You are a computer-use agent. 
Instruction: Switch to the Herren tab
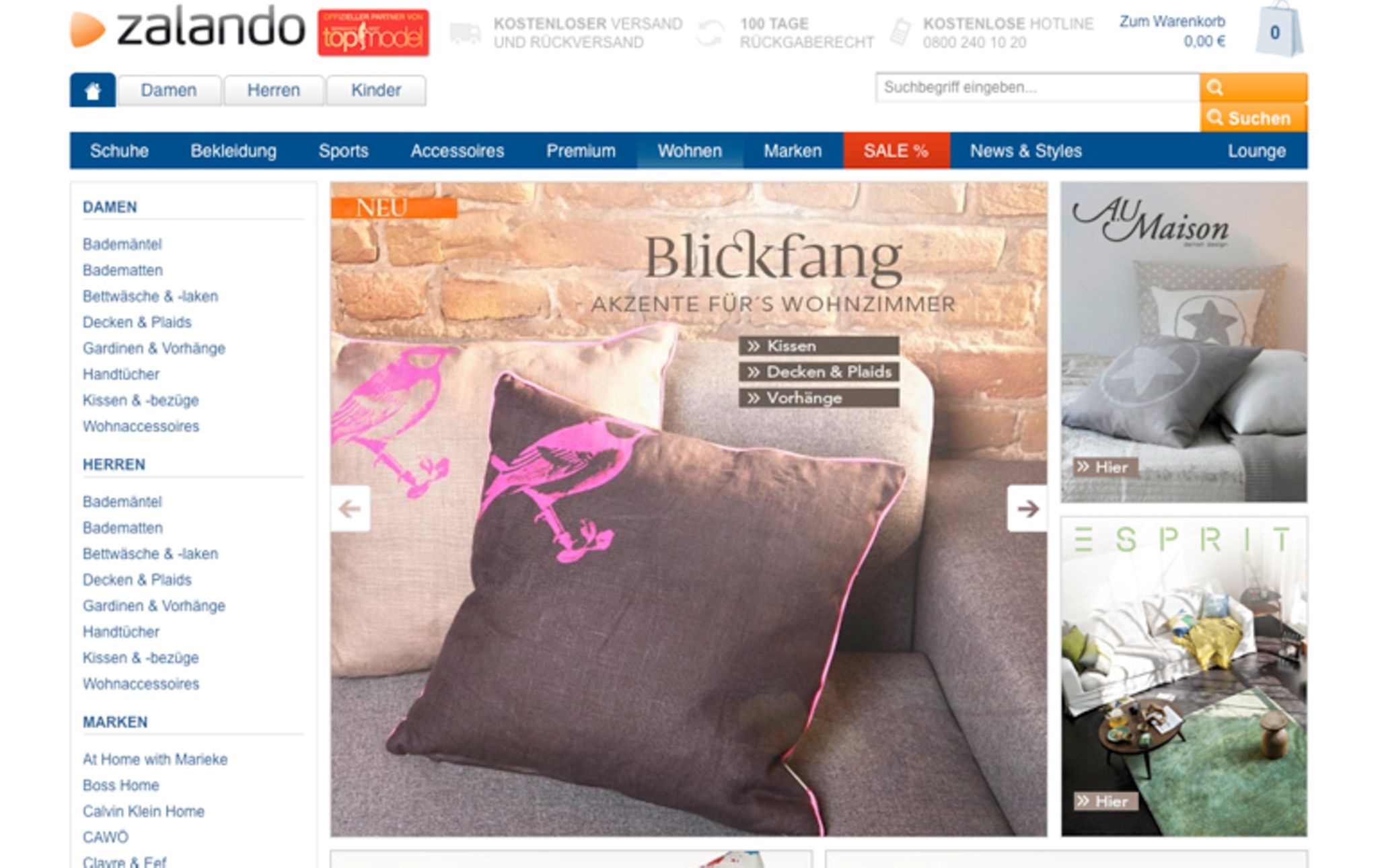point(274,90)
